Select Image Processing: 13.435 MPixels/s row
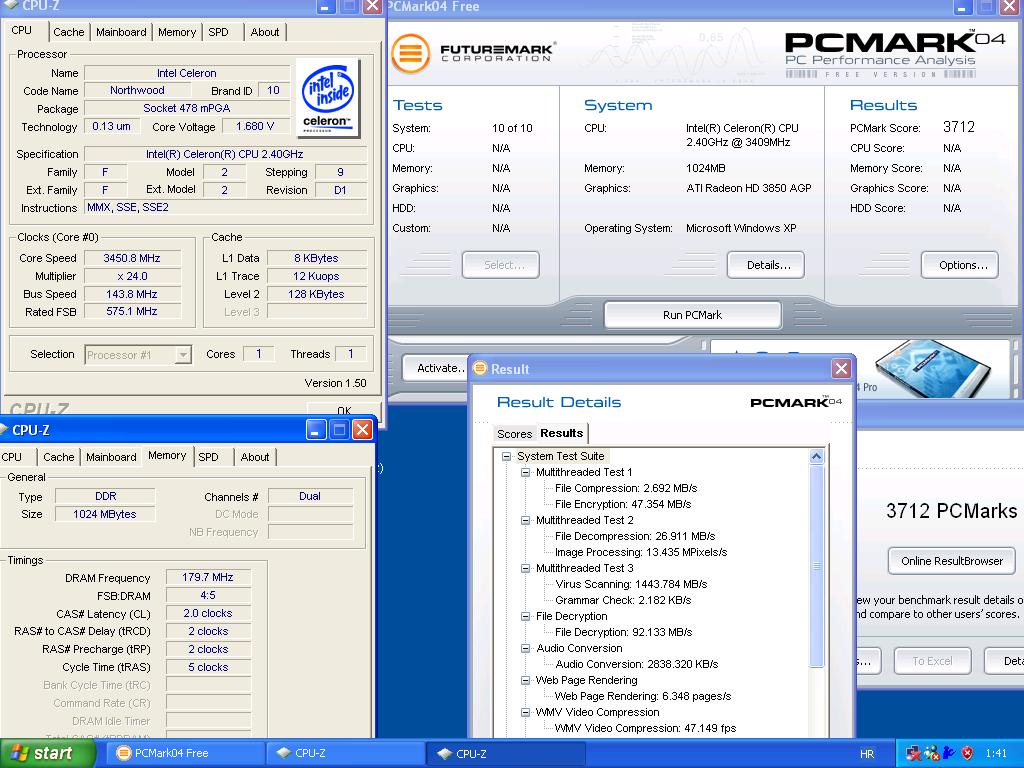Viewport: 1024px width, 768px height. click(641, 552)
